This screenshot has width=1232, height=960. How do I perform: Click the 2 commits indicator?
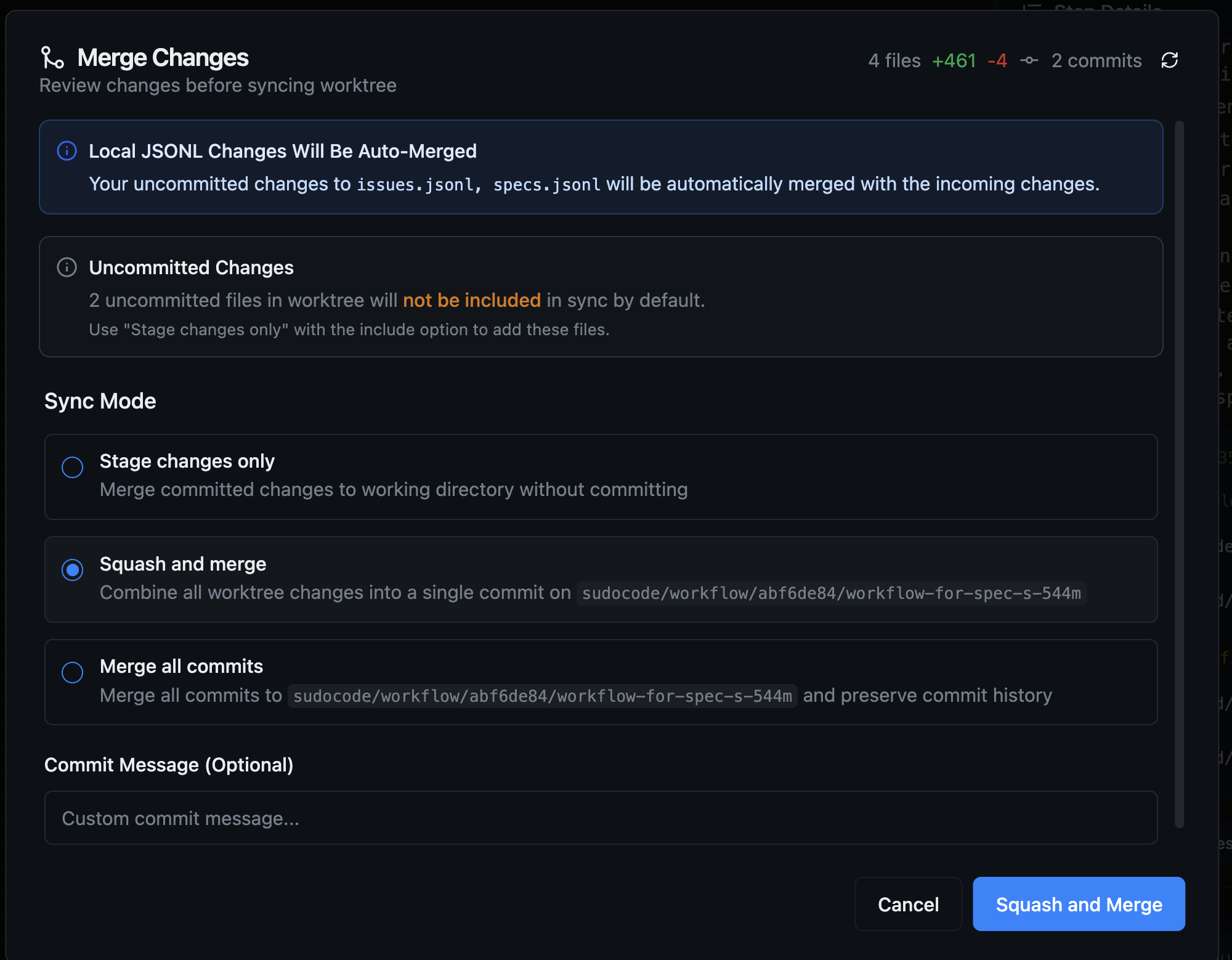(1096, 60)
